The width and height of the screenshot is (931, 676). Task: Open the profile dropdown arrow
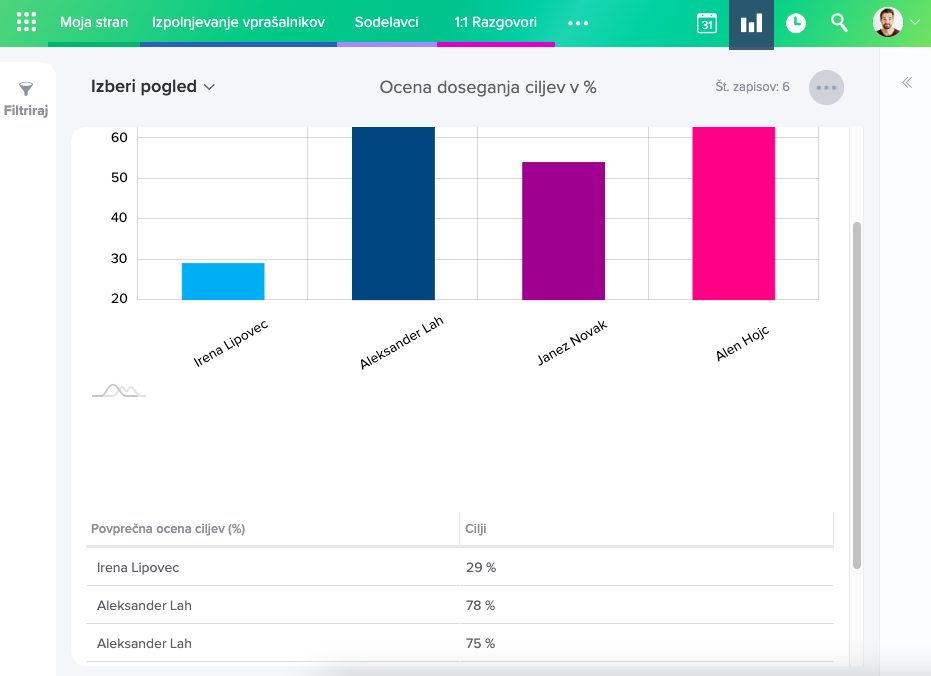(914, 23)
